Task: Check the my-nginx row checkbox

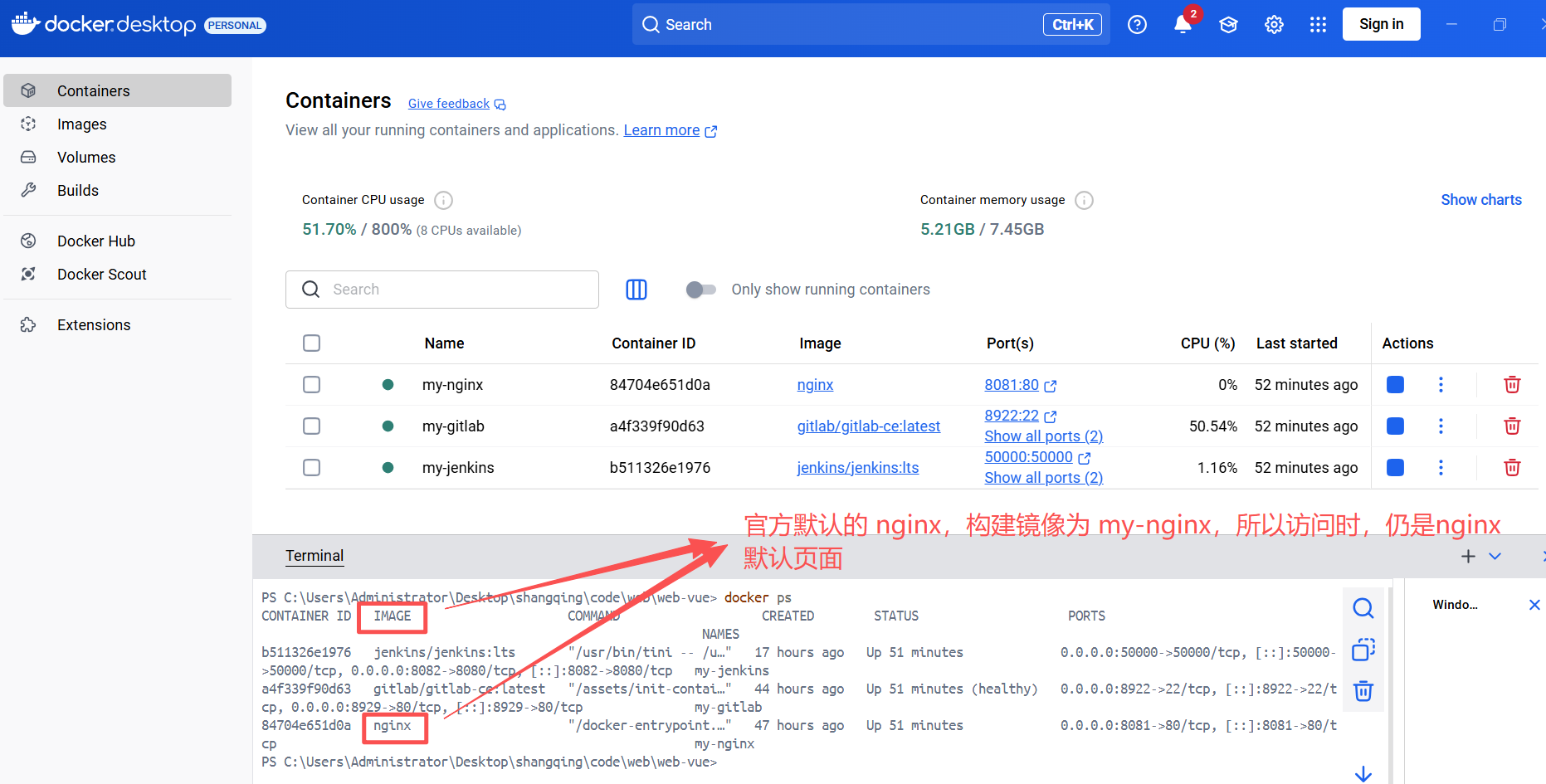Action: point(312,385)
